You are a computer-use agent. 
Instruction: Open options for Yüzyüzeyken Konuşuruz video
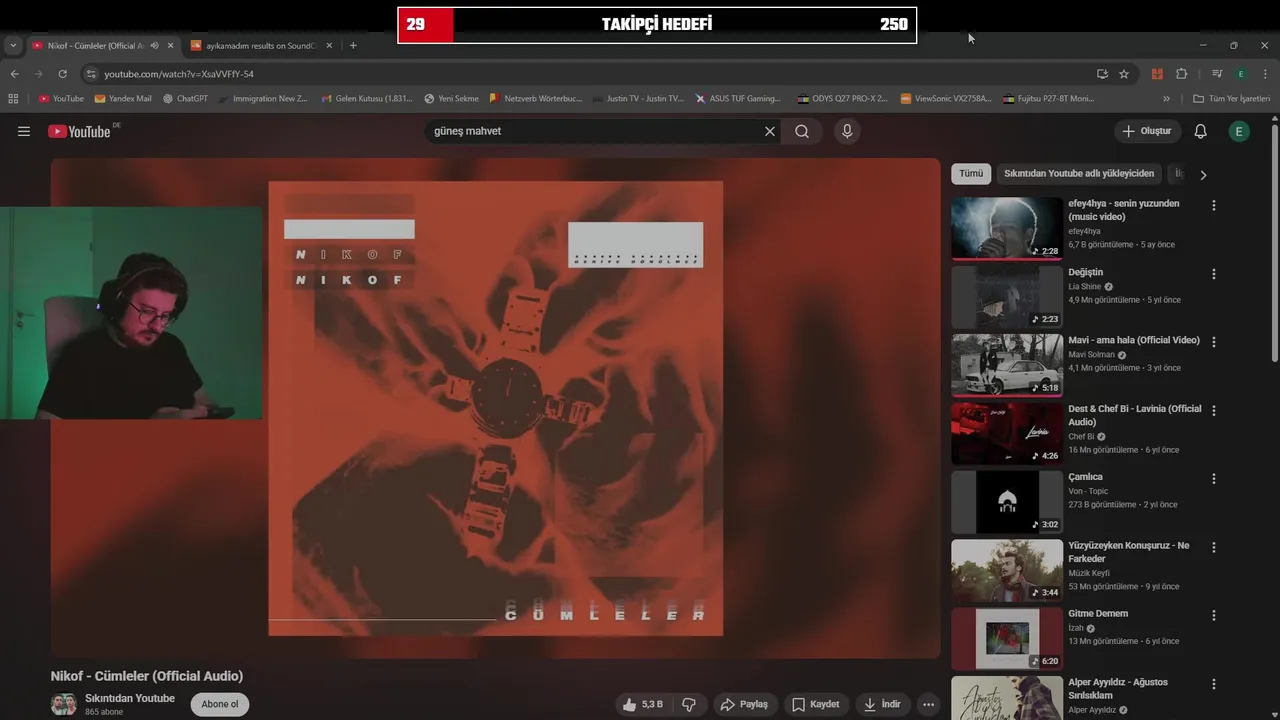[1214, 547]
